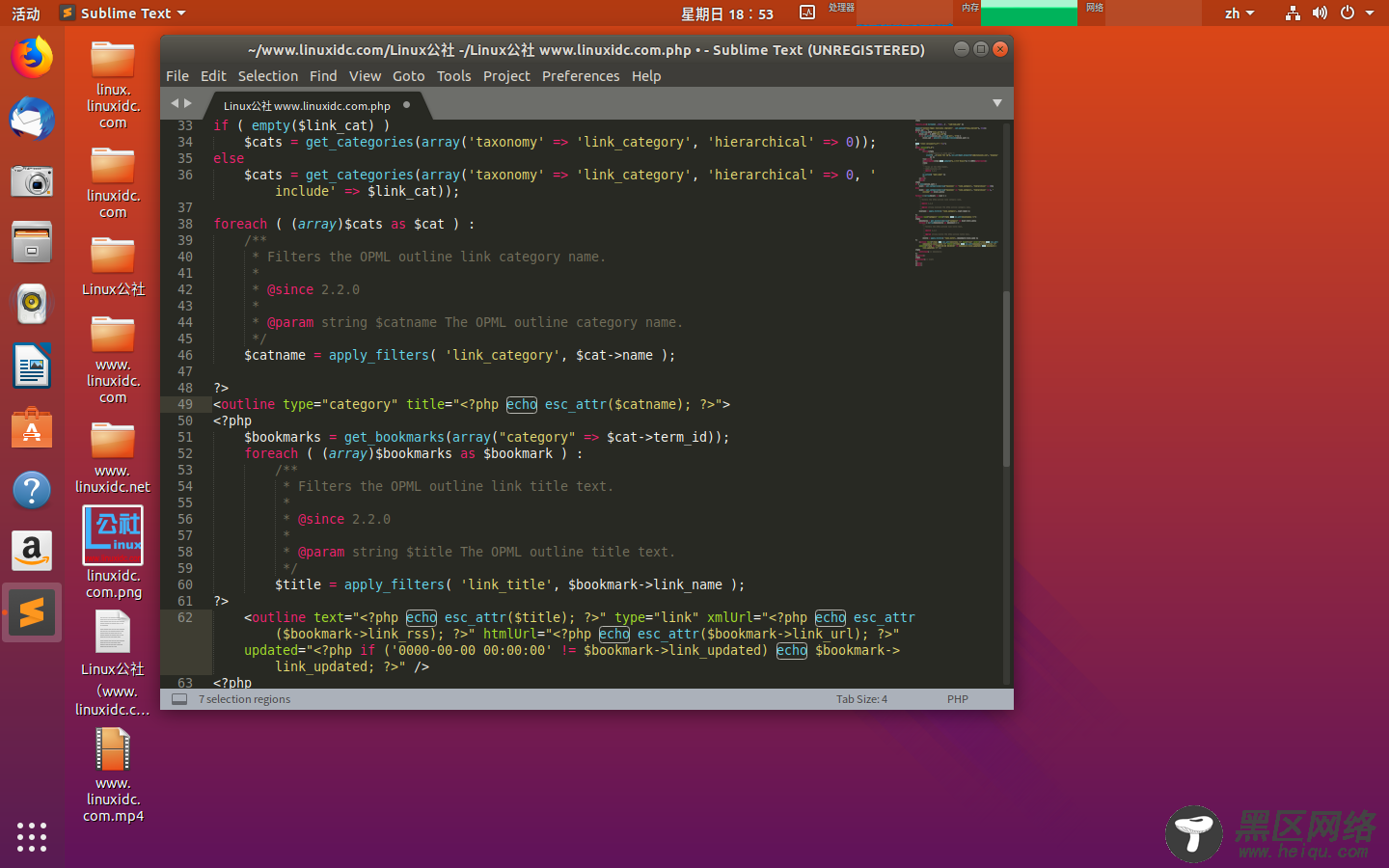Viewport: 1389px width, 868px height.
Task: Open the Tab Size: 4 selector
Action: point(861,699)
